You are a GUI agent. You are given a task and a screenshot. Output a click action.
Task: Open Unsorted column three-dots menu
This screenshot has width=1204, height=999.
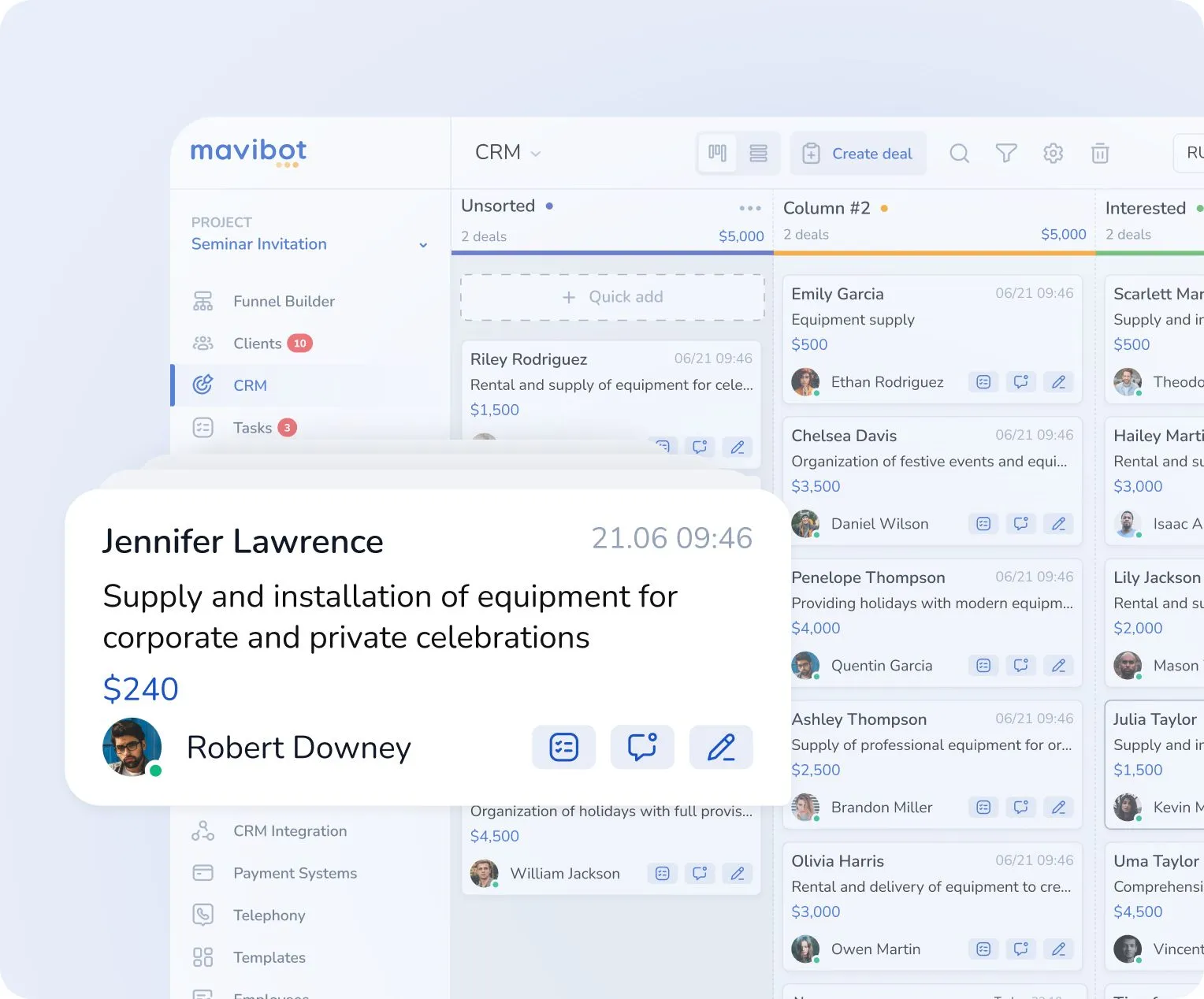pyautogui.click(x=750, y=208)
